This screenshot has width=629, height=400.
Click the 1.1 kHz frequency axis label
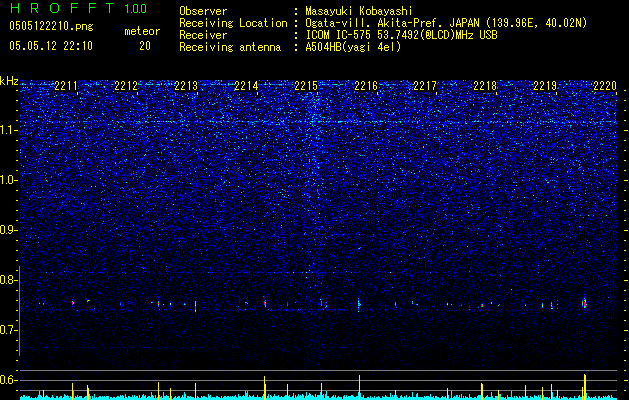[x=9, y=130]
